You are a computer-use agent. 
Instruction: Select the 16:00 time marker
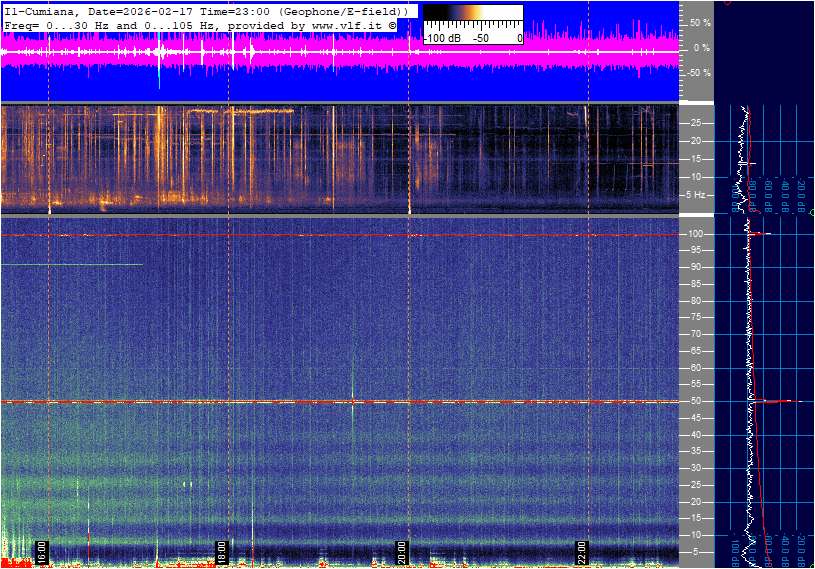coord(42,552)
